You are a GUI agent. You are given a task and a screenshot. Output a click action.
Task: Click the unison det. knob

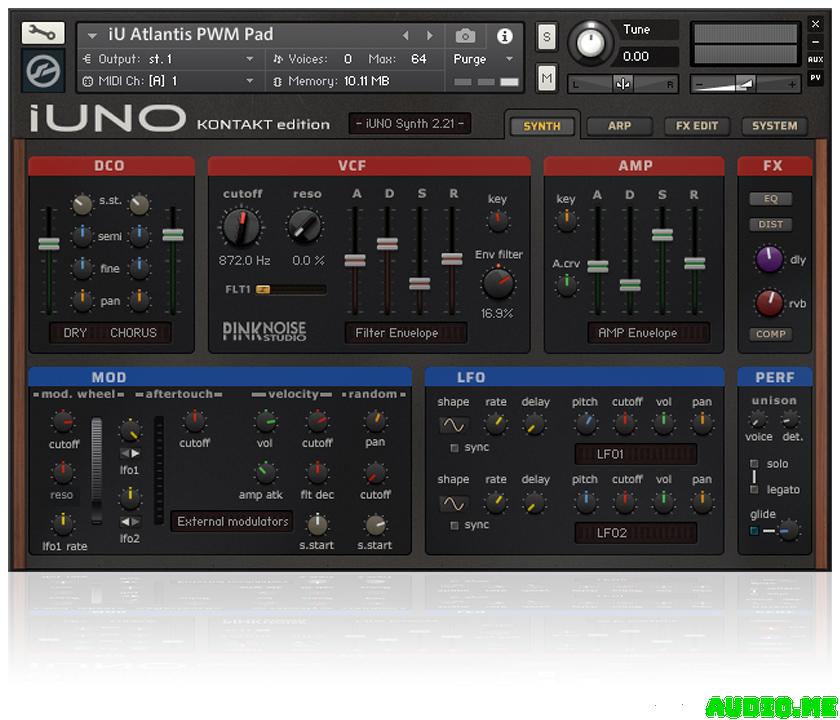[791, 419]
